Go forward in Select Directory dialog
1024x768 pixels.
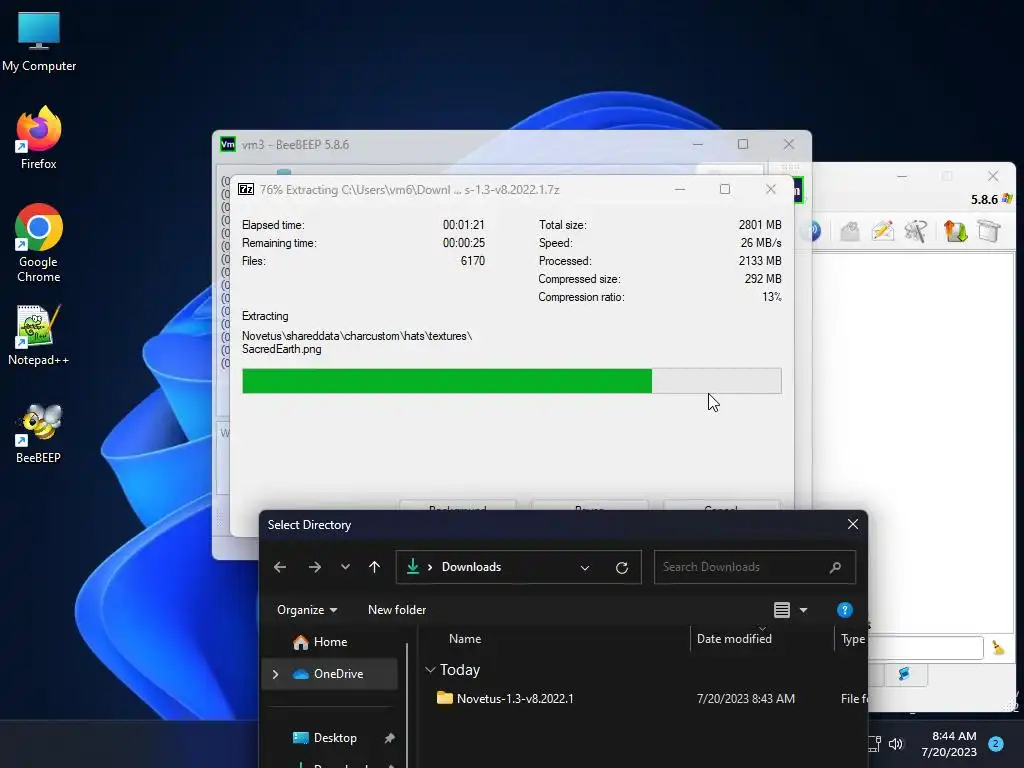click(315, 567)
